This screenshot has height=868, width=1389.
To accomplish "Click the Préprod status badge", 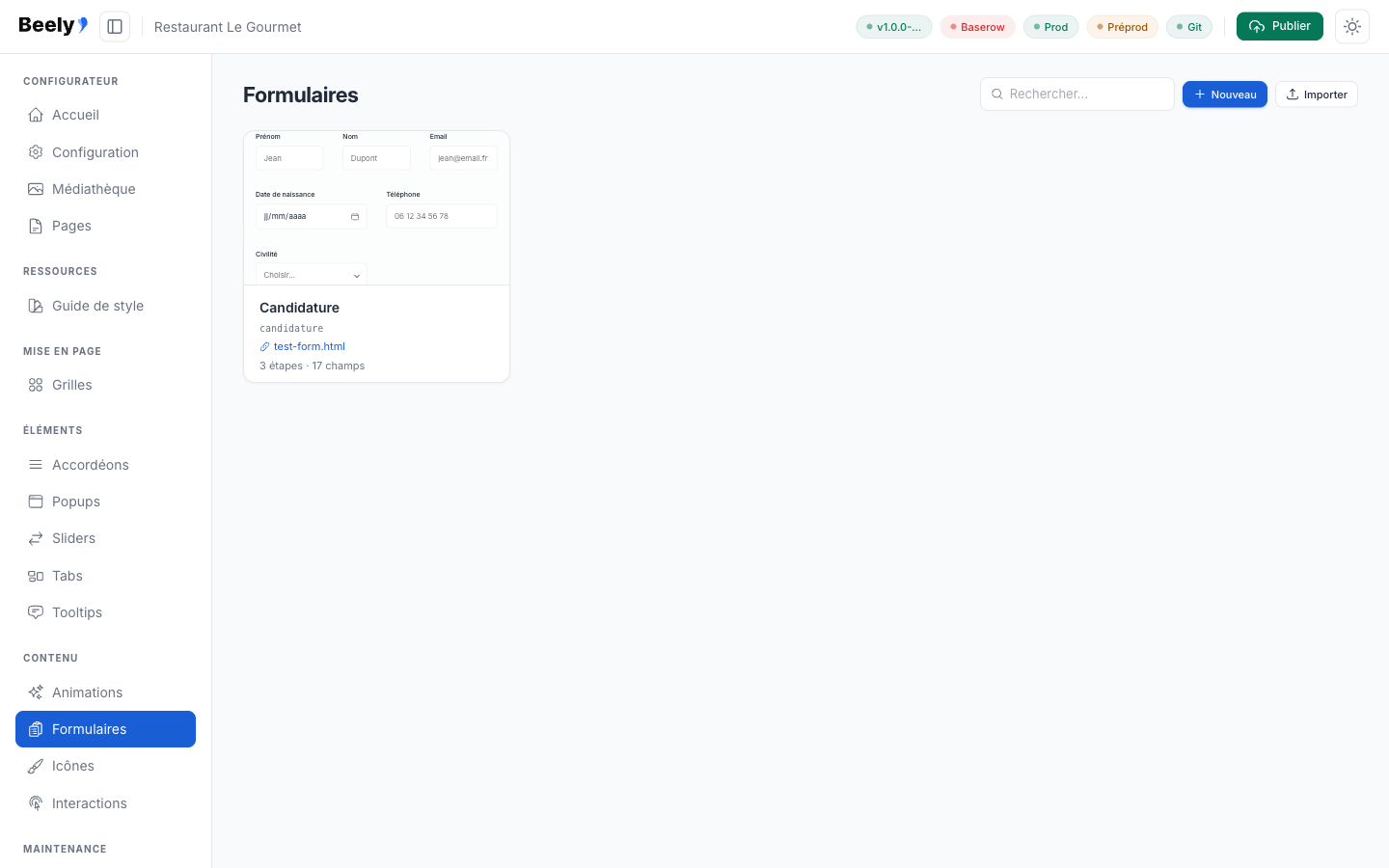I will (x=1123, y=27).
